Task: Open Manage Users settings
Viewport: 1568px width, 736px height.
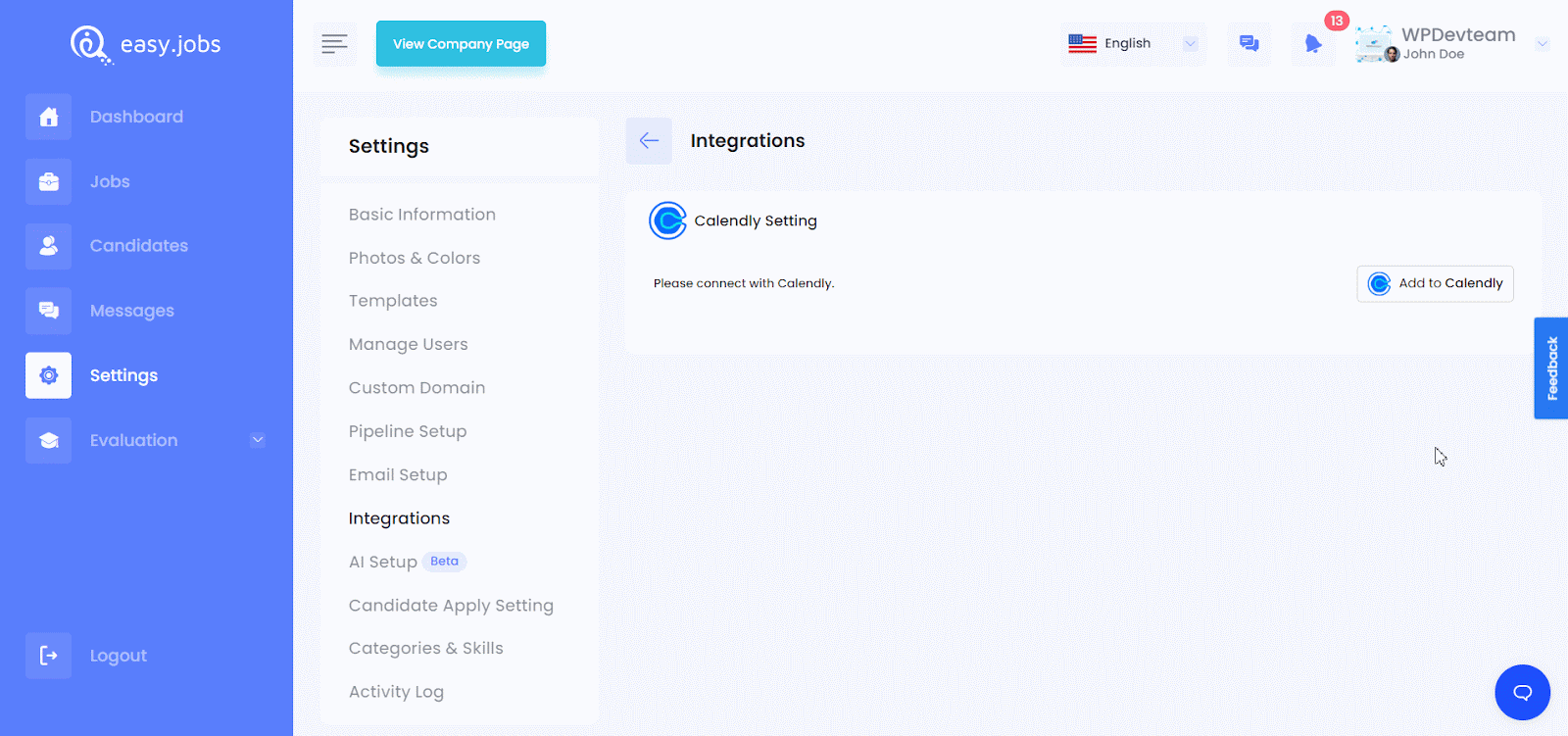Action: click(409, 344)
